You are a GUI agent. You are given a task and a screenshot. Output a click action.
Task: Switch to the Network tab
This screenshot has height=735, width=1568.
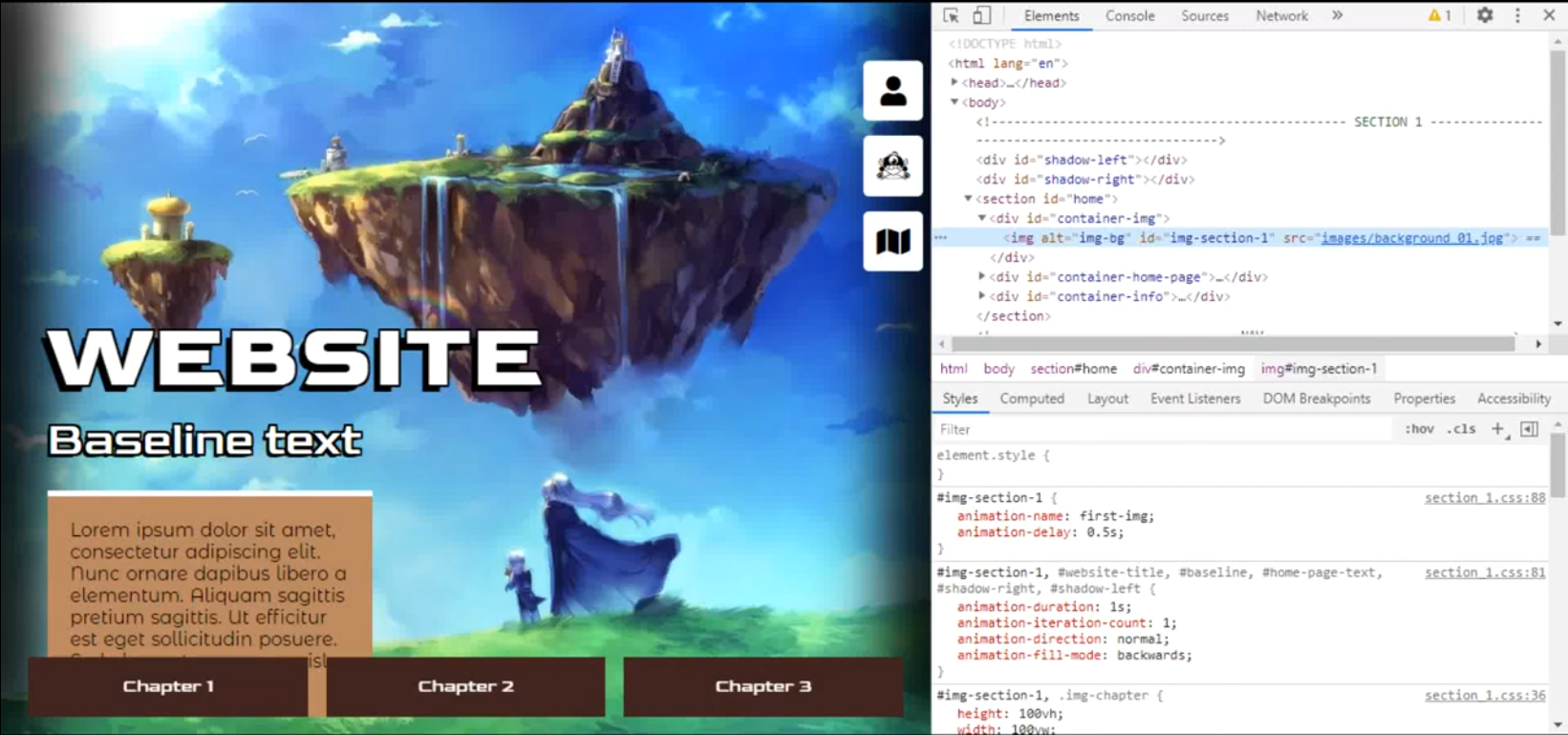pyautogui.click(x=1281, y=16)
